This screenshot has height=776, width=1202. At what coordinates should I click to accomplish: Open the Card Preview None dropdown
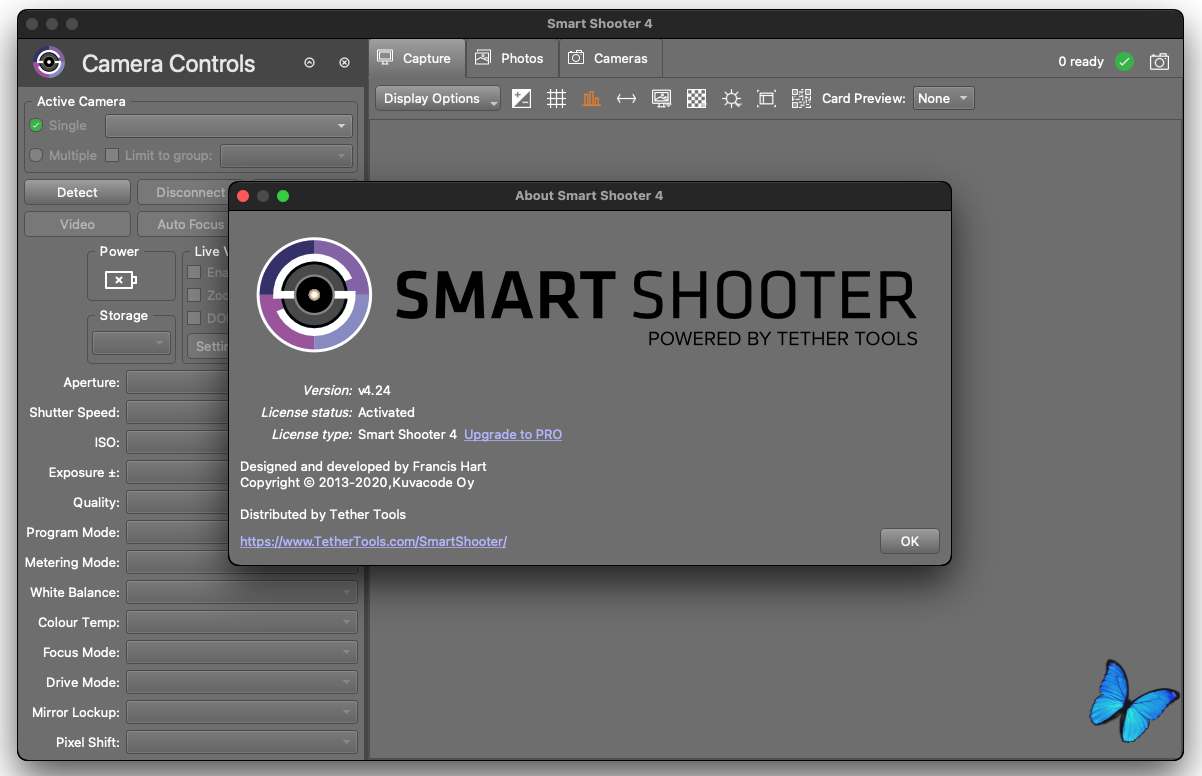[x=944, y=98]
